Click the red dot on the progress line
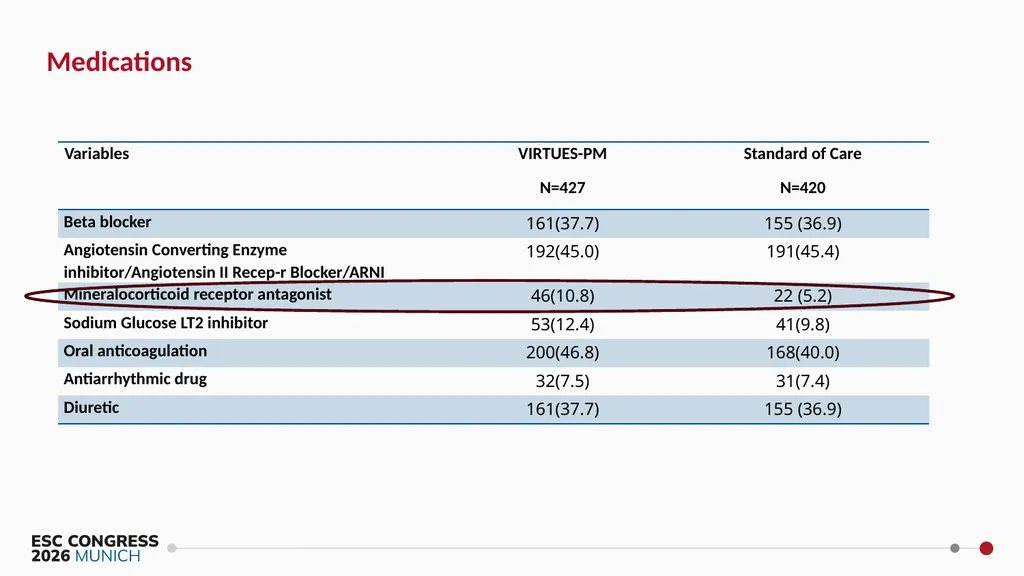The width and height of the screenshot is (1024, 576). point(986,549)
